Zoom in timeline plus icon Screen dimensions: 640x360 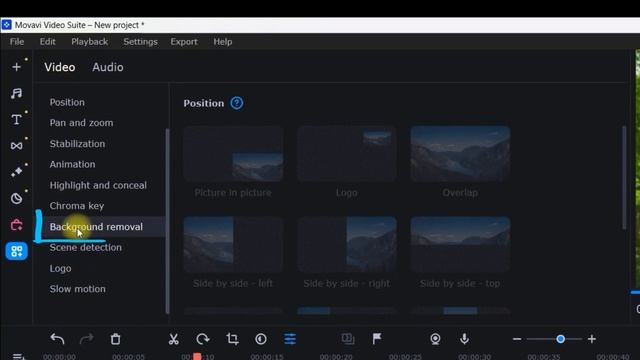[x=591, y=339]
